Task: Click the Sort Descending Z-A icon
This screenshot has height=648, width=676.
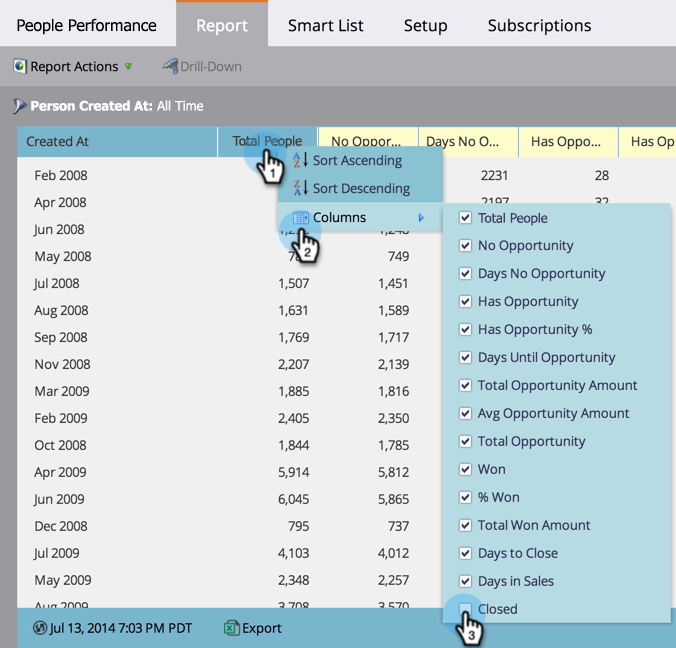Action: tap(300, 188)
